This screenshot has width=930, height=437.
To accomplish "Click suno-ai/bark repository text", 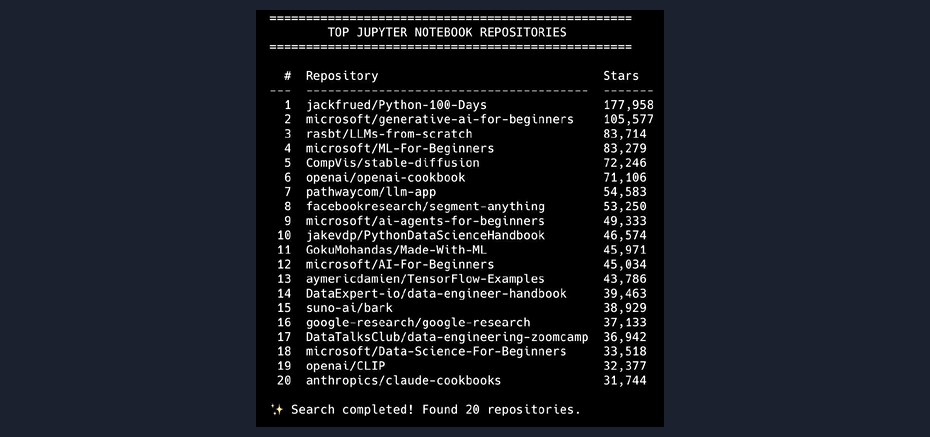I will point(349,308).
